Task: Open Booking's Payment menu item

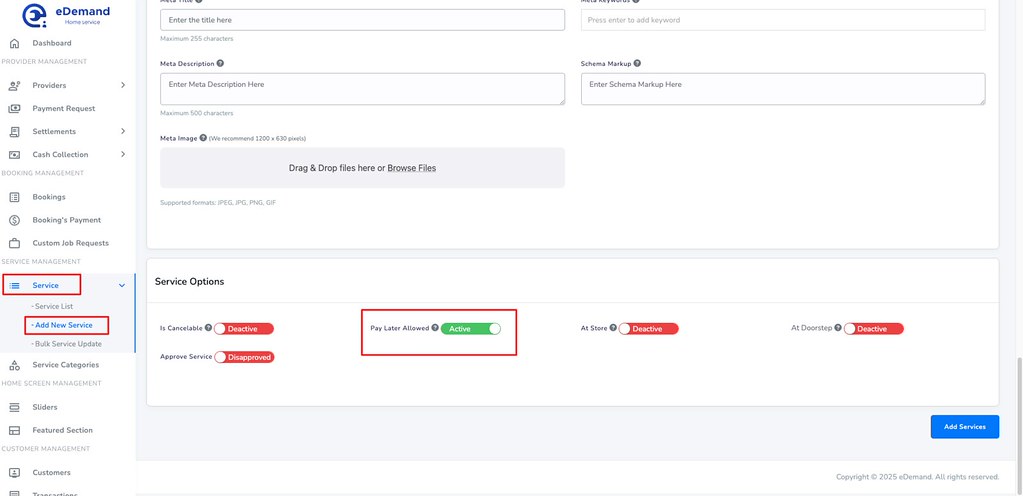Action: pyautogui.click(x=68, y=220)
